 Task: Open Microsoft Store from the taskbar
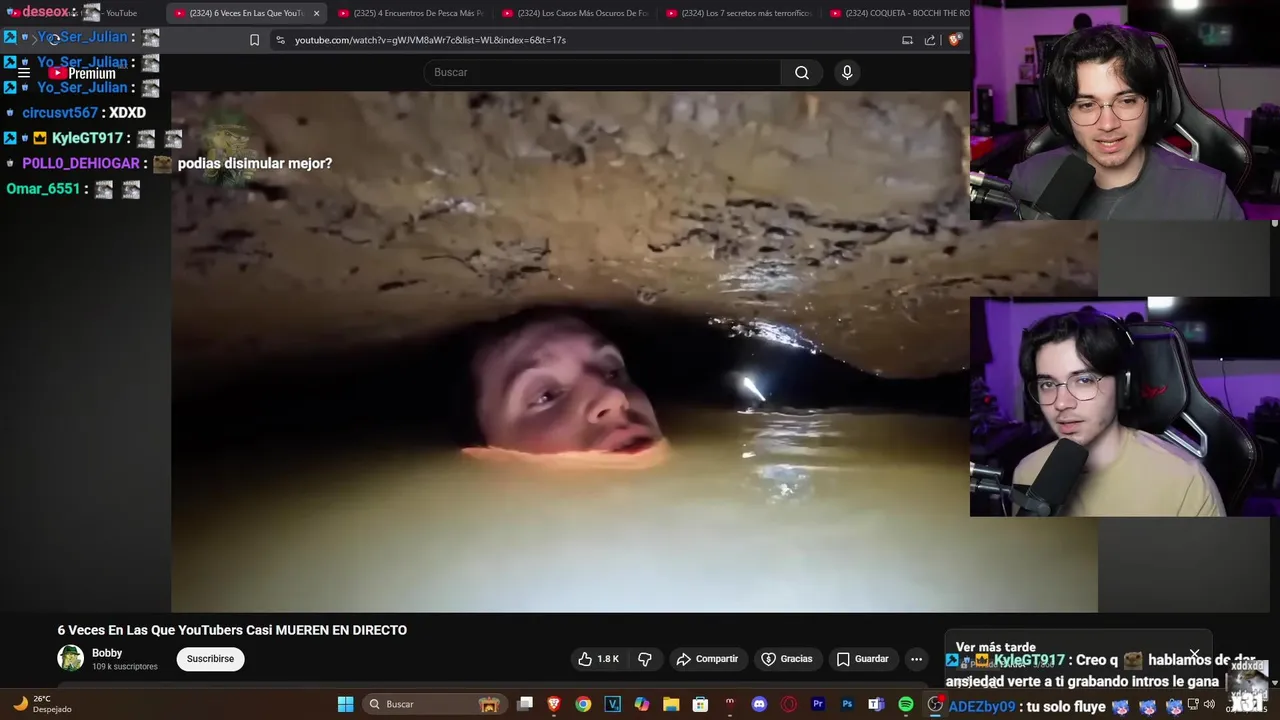click(x=700, y=704)
